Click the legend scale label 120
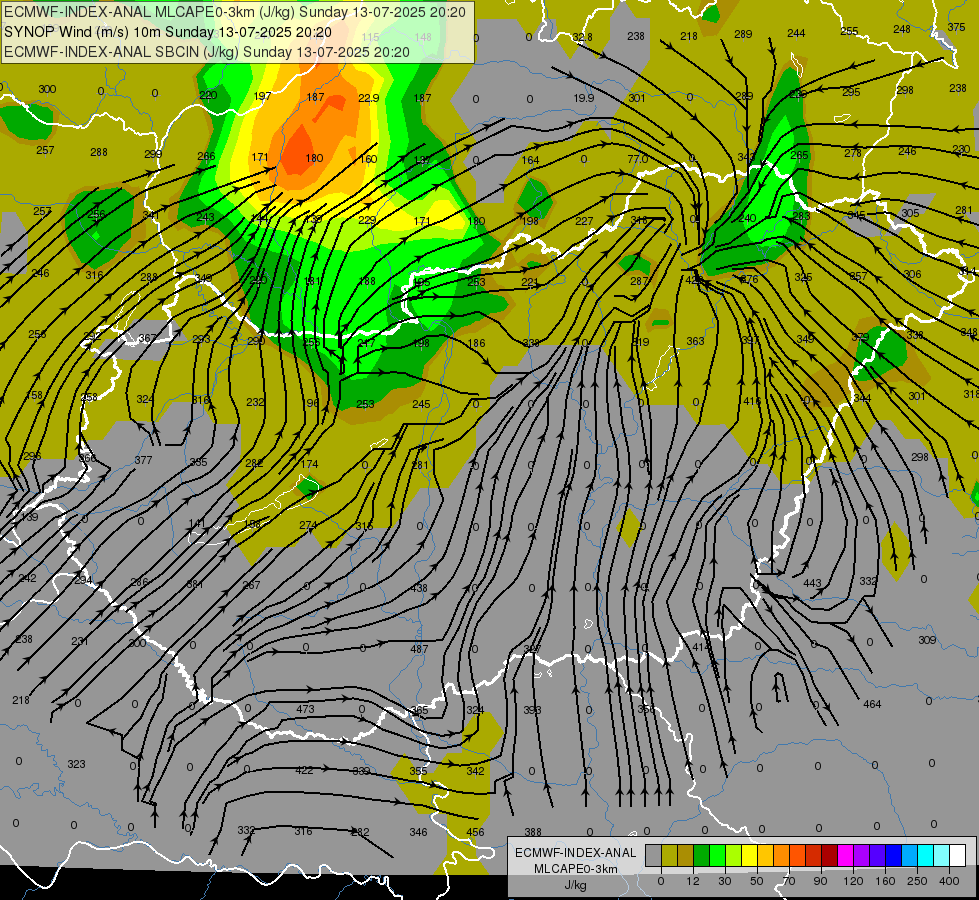 click(853, 881)
